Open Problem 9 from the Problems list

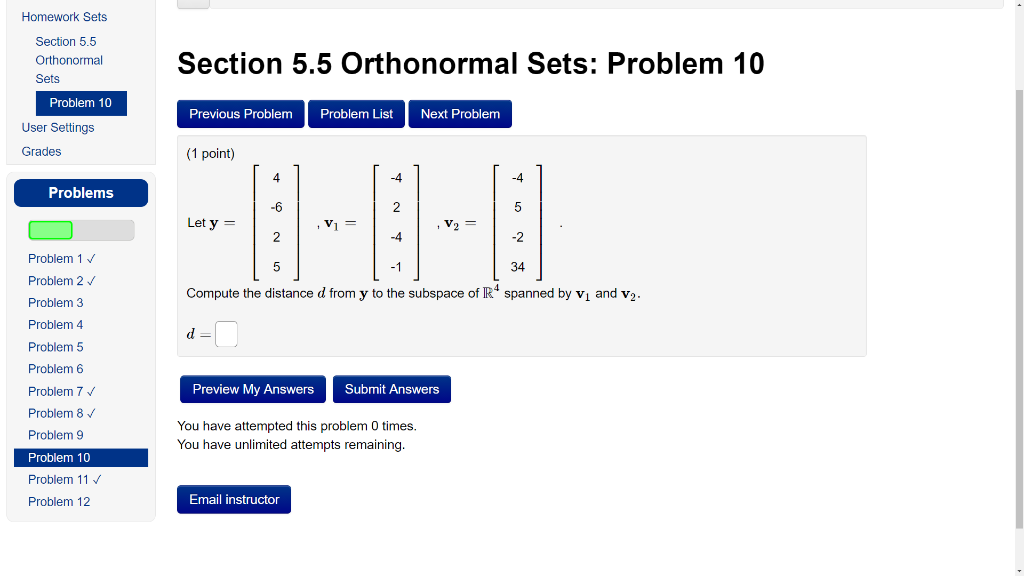pos(55,435)
